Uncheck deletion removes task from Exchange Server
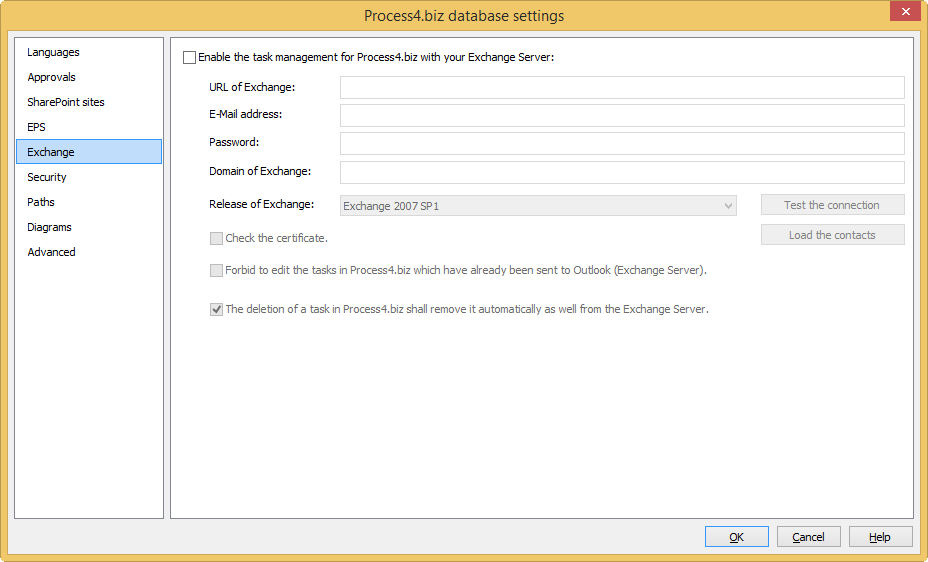The image size is (928, 562). pos(217,309)
